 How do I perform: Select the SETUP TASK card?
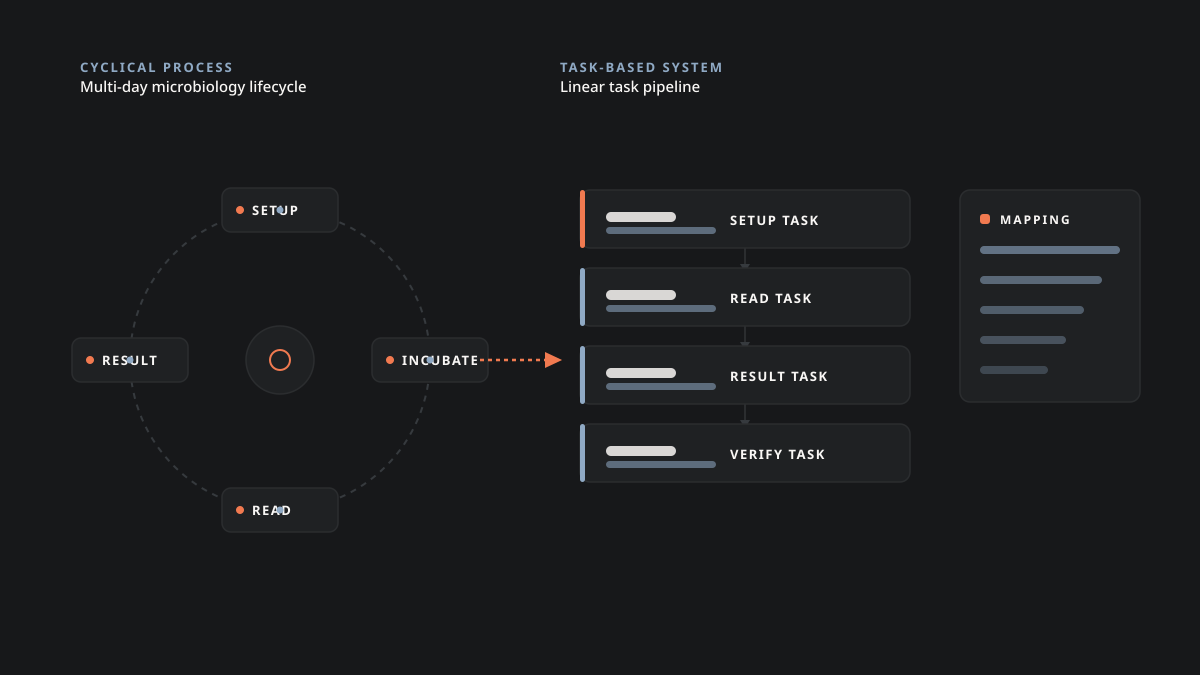point(745,219)
